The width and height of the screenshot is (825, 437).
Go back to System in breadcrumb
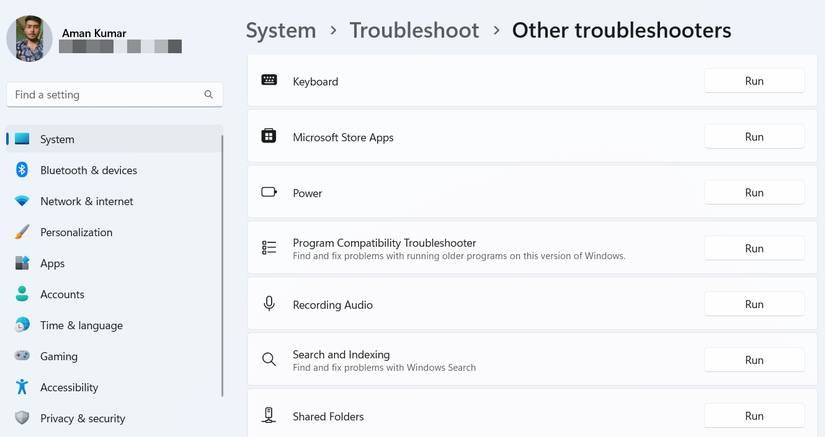281,30
